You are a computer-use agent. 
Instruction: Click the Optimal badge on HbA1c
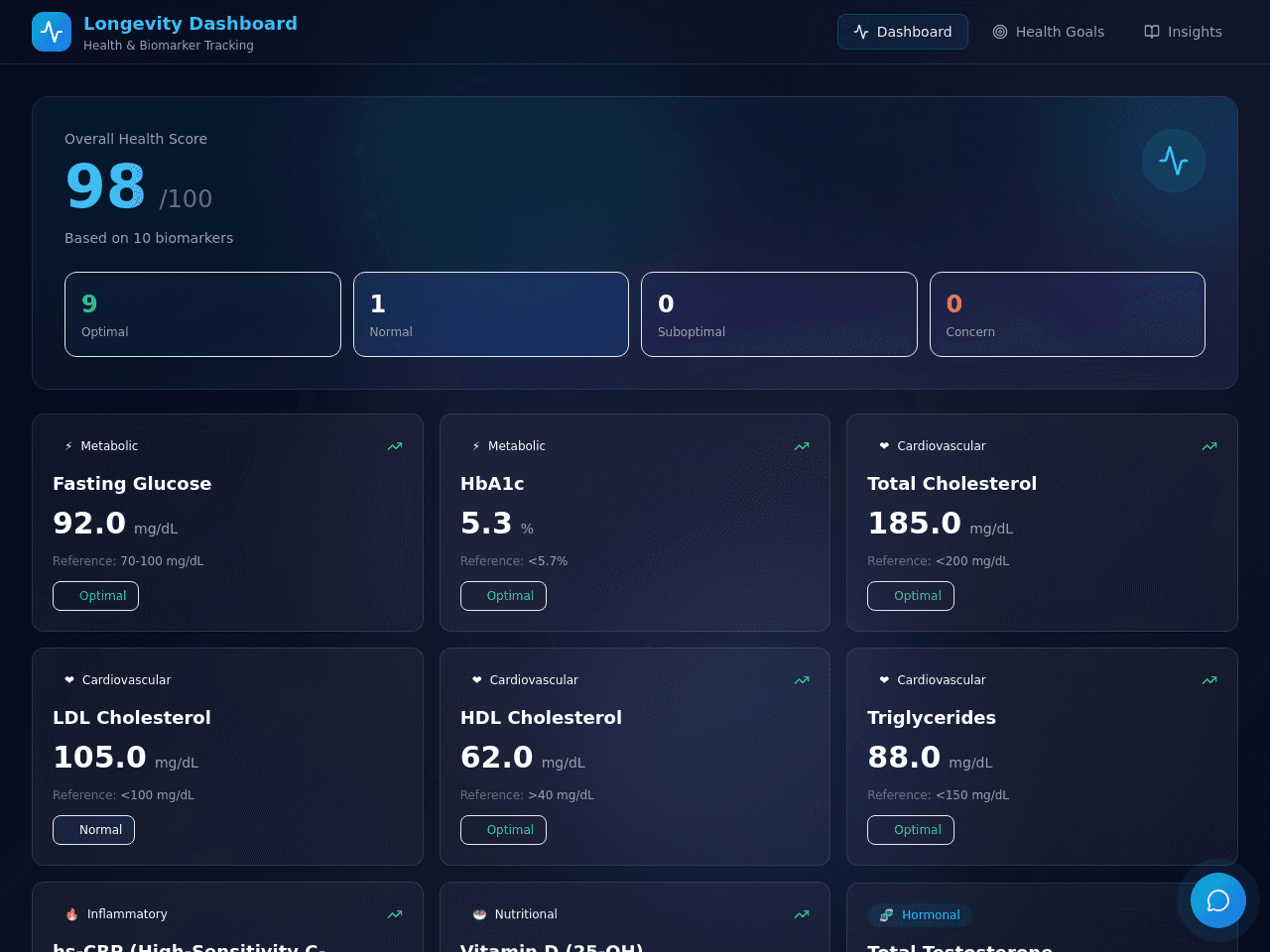tap(503, 596)
